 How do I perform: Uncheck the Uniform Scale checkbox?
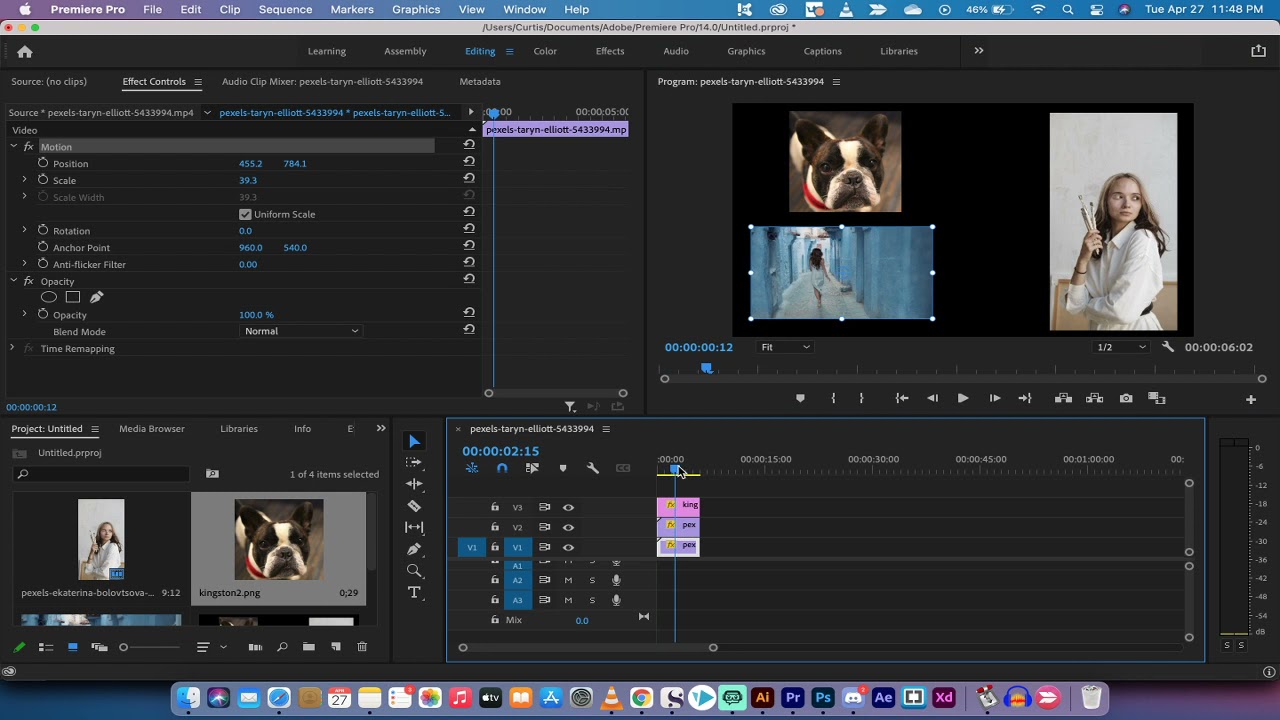(245, 214)
